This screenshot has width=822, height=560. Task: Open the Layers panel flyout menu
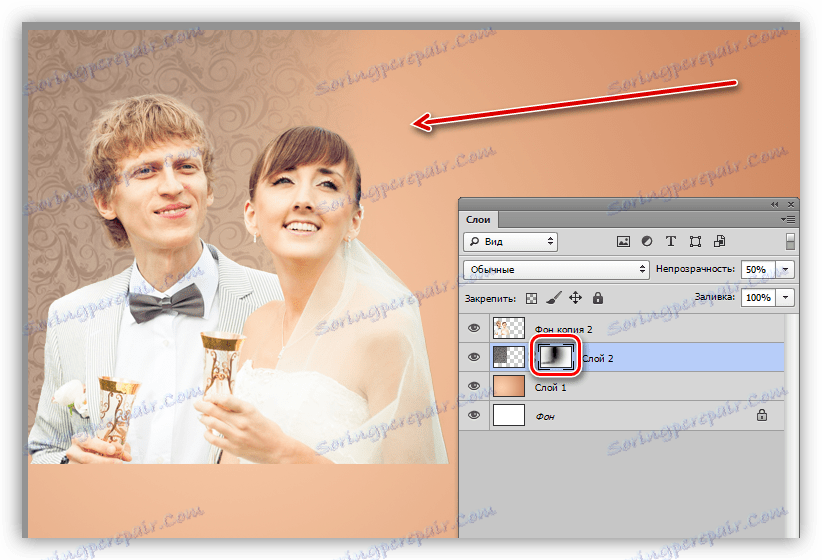pyautogui.click(x=787, y=219)
